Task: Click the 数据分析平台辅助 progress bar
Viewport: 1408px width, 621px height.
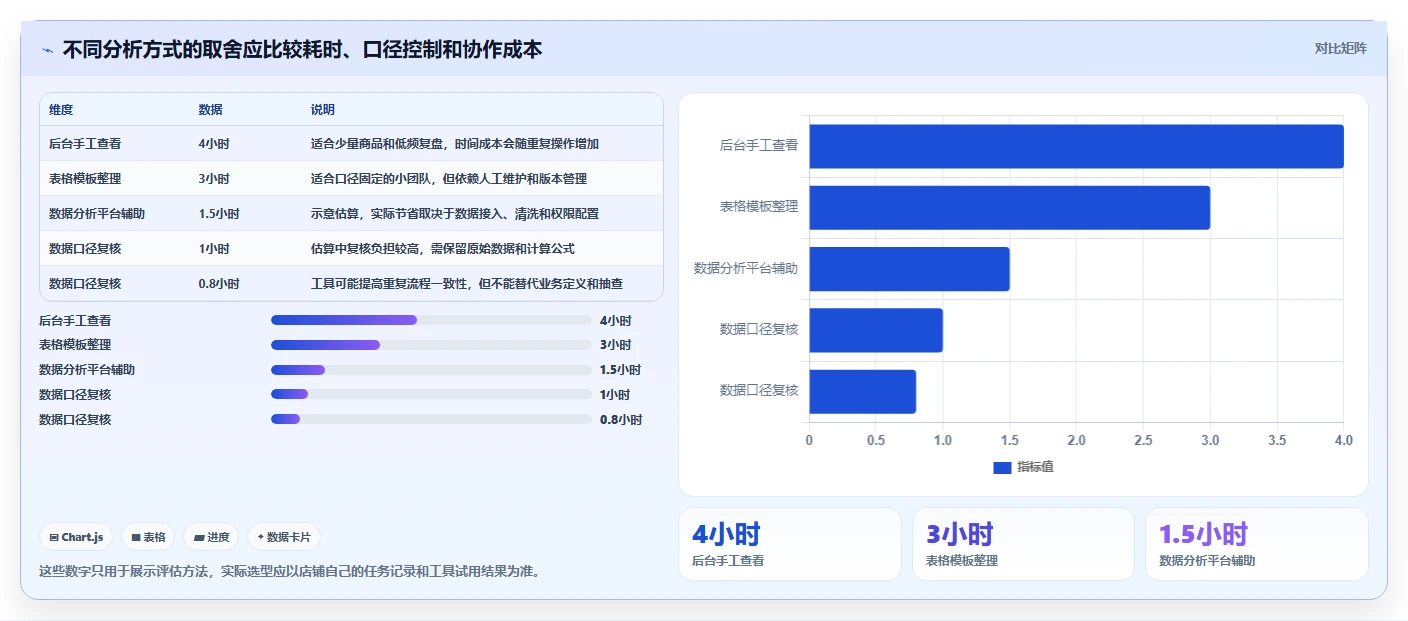Action: pyautogui.click(x=431, y=370)
